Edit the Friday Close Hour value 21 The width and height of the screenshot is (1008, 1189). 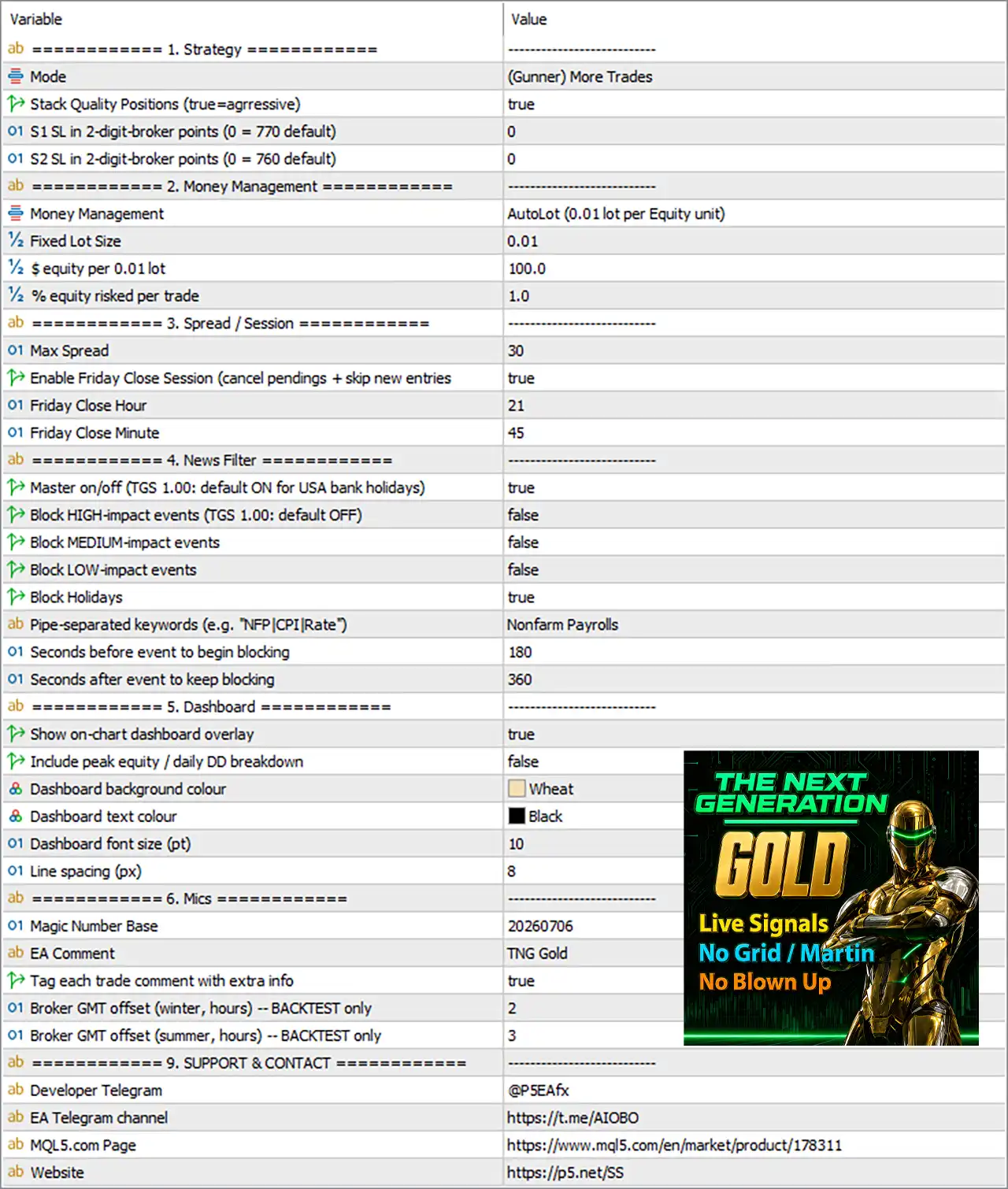coord(516,406)
